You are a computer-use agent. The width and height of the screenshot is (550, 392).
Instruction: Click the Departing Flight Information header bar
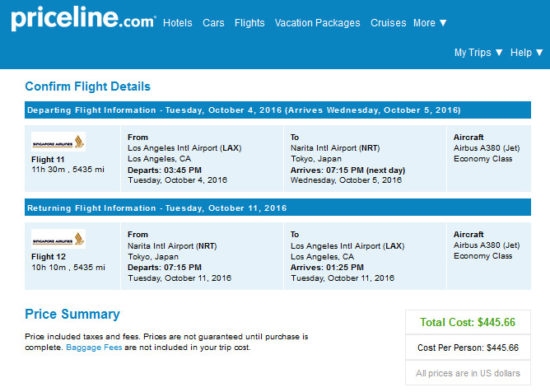[278, 110]
